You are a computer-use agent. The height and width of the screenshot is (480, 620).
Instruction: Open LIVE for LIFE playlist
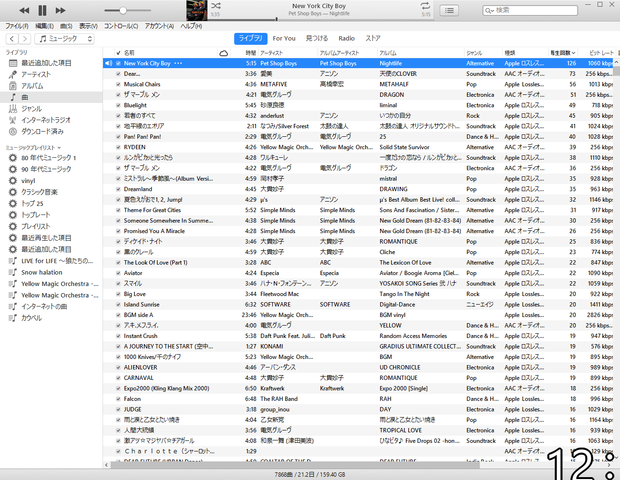(57, 261)
